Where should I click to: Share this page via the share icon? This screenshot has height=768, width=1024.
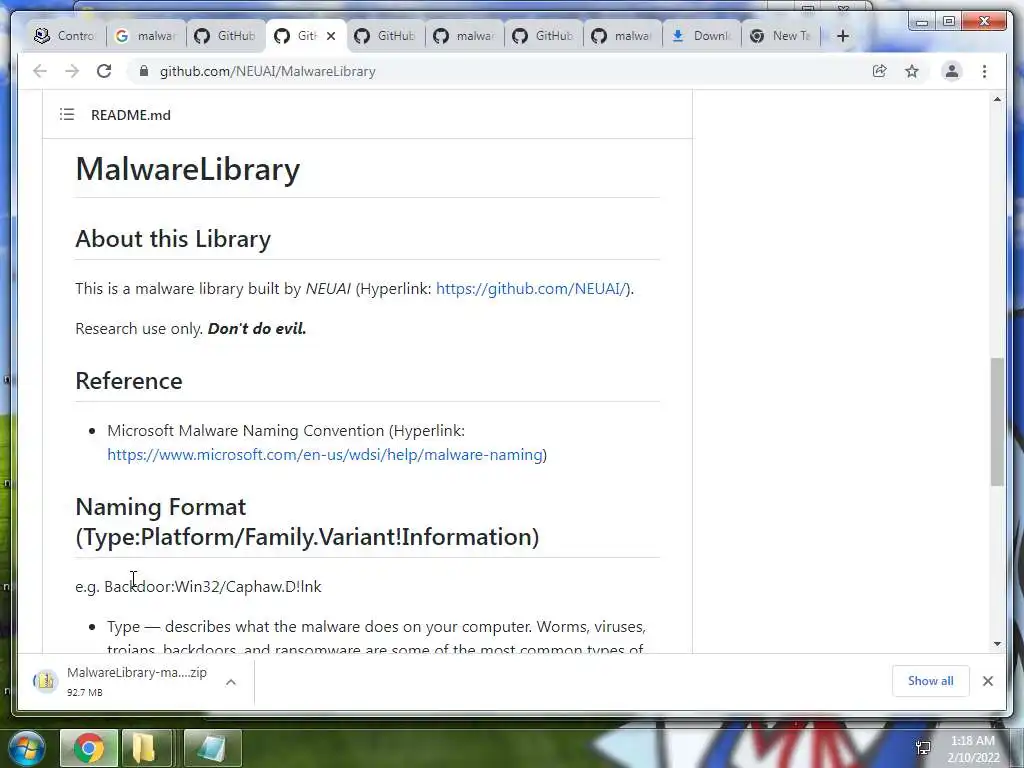coord(880,71)
